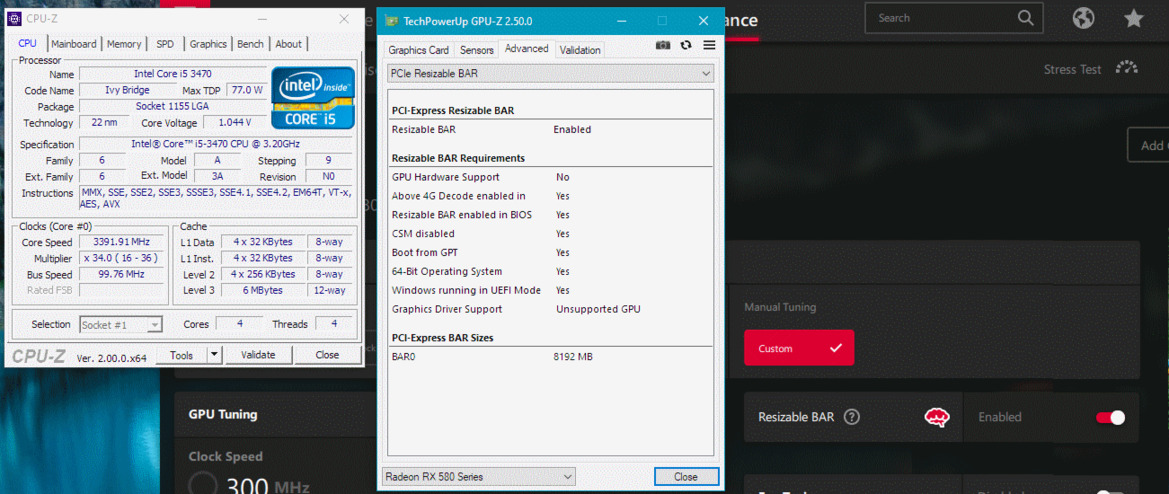Click CPU Name field Intel Core i5 3470
Viewport: 1169px width, 494px height.
coord(172,74)
